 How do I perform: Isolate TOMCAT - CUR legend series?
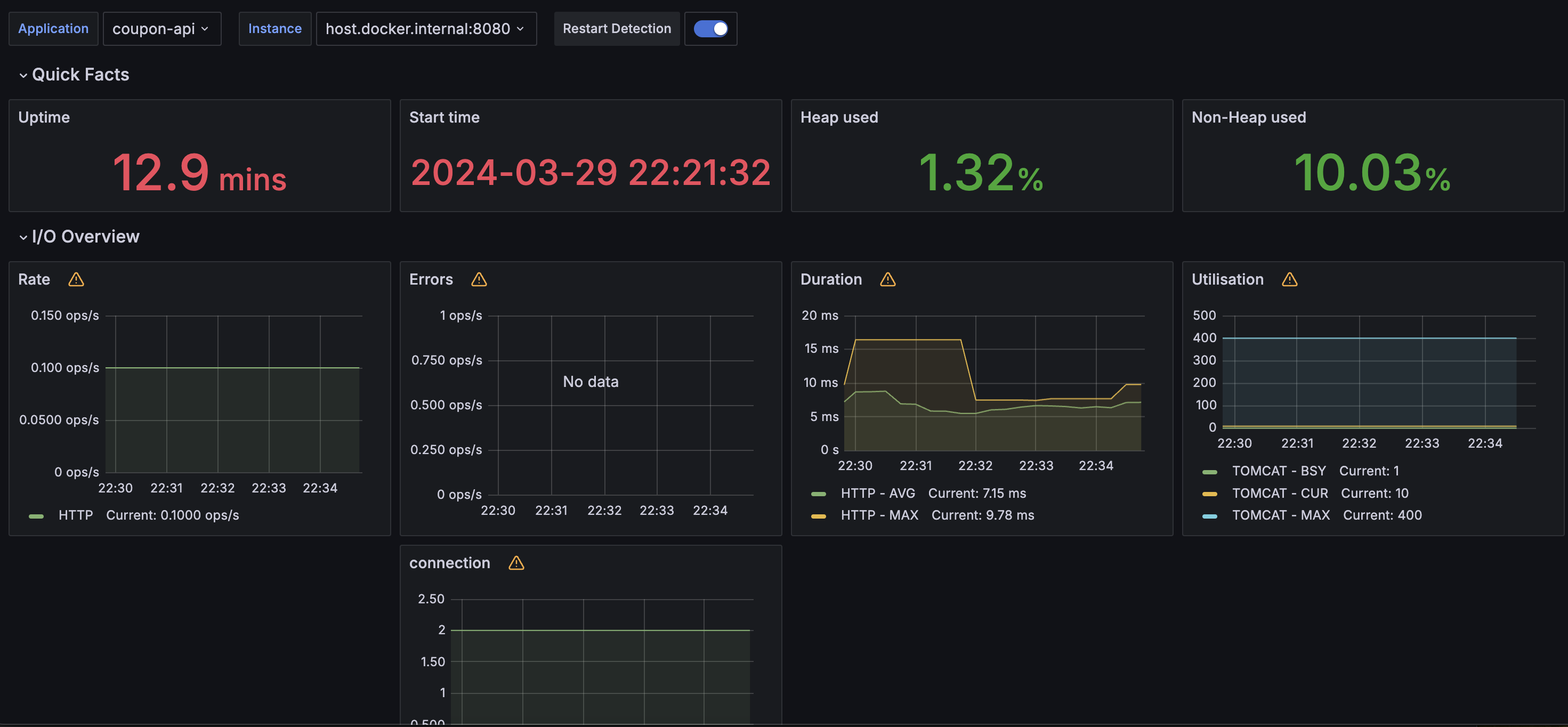pyautogui.click(x=1280, y=493)
